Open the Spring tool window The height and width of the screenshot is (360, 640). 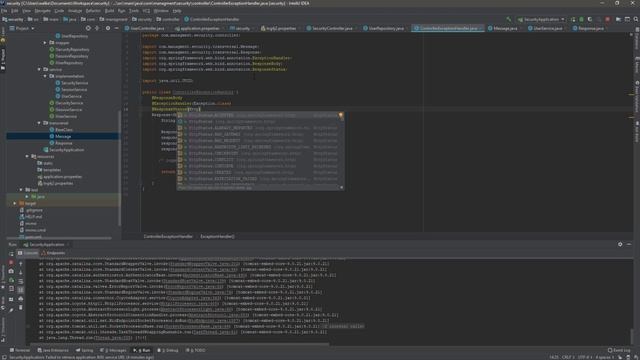click(84, 350)
